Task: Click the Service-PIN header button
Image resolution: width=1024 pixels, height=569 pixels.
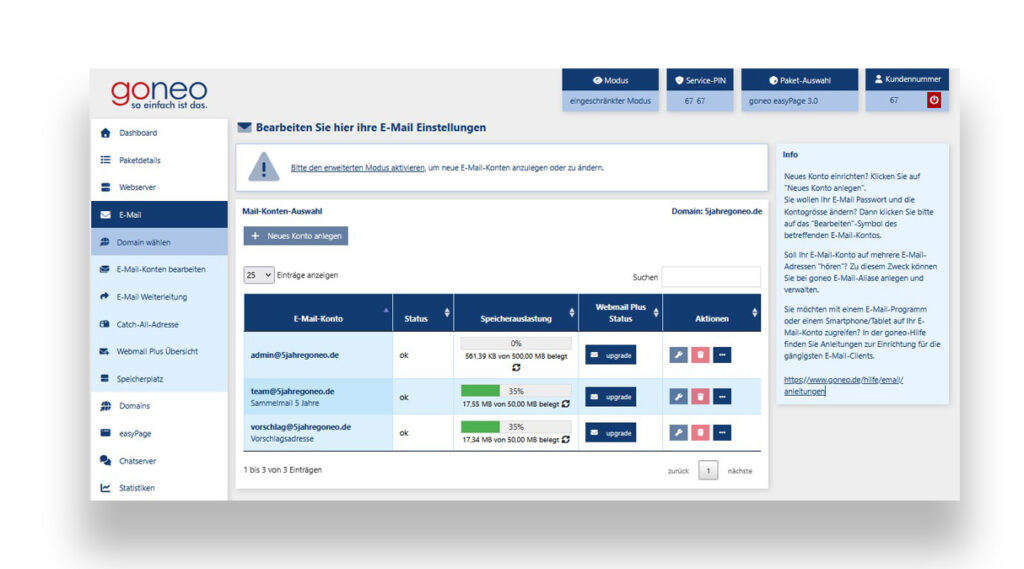Action: [699, 80]
